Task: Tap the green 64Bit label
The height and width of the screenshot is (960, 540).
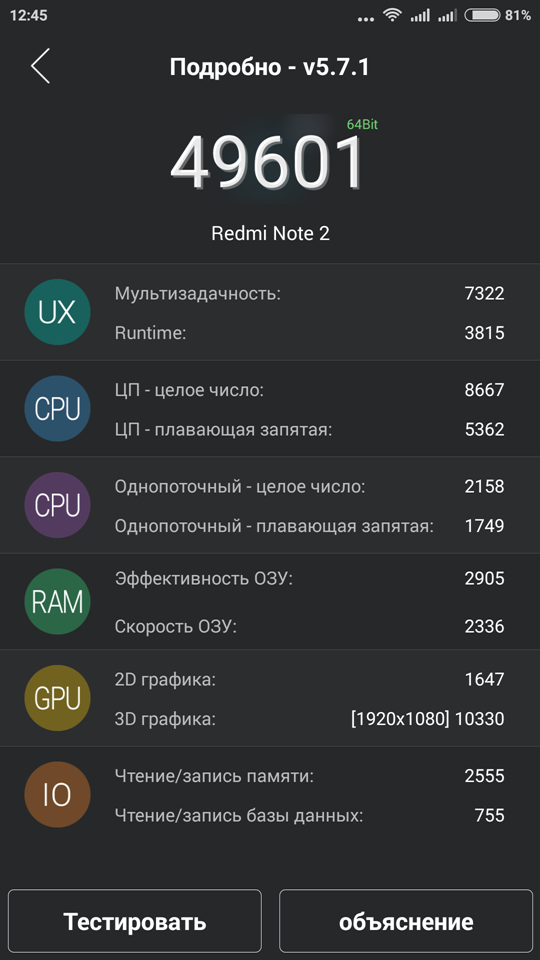Action: 362,124
